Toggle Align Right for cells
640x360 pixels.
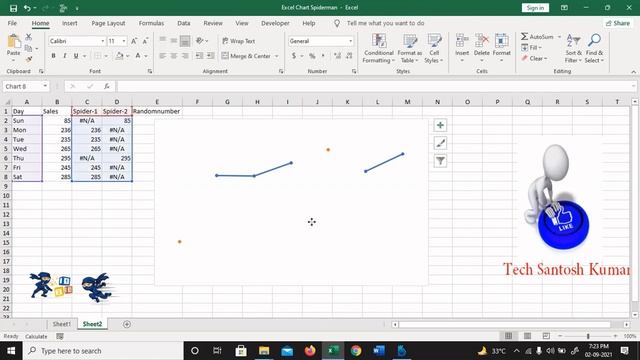(x=185, y=56)
